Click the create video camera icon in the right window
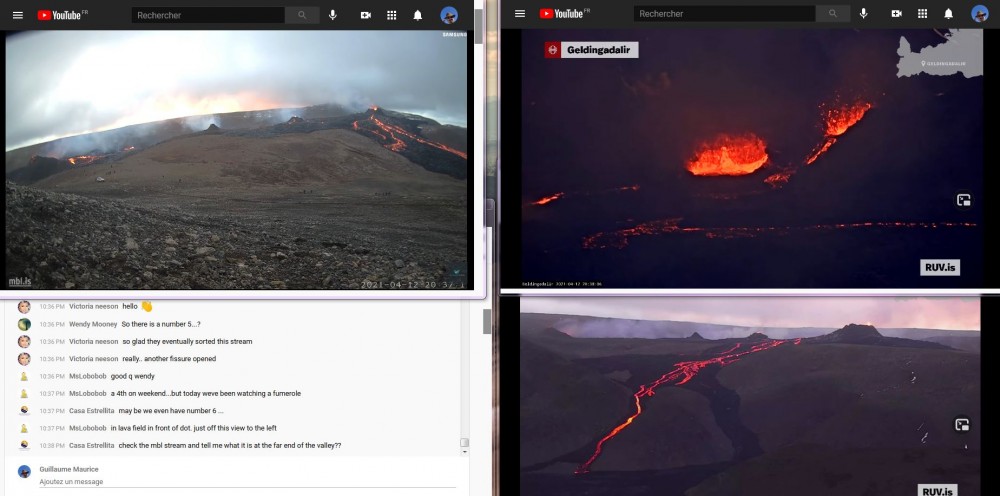Viewport: 1000px width, 496px height. tap(896, 14)
